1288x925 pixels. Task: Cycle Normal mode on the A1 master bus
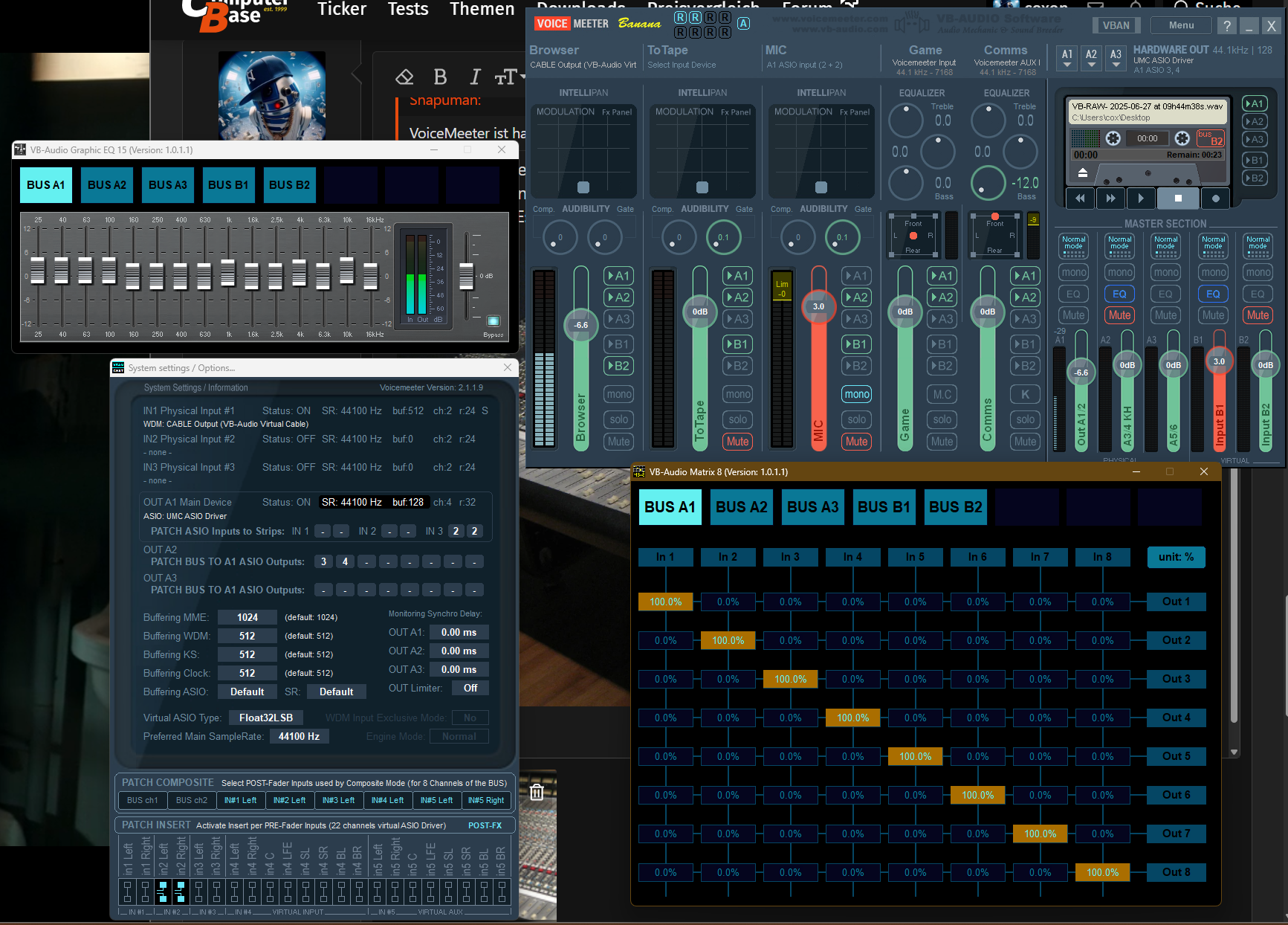[1073, 246]
